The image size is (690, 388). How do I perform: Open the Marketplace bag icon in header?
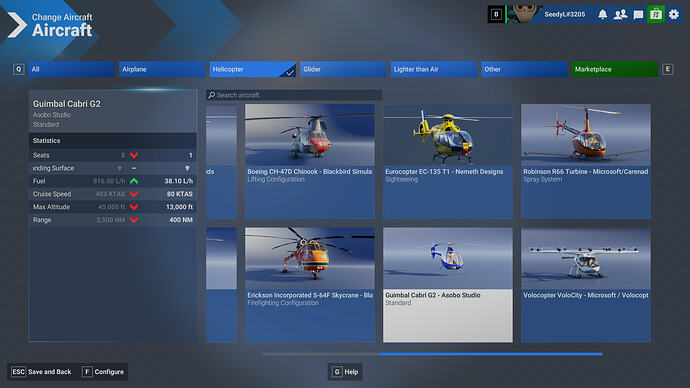tap(656, 15)
